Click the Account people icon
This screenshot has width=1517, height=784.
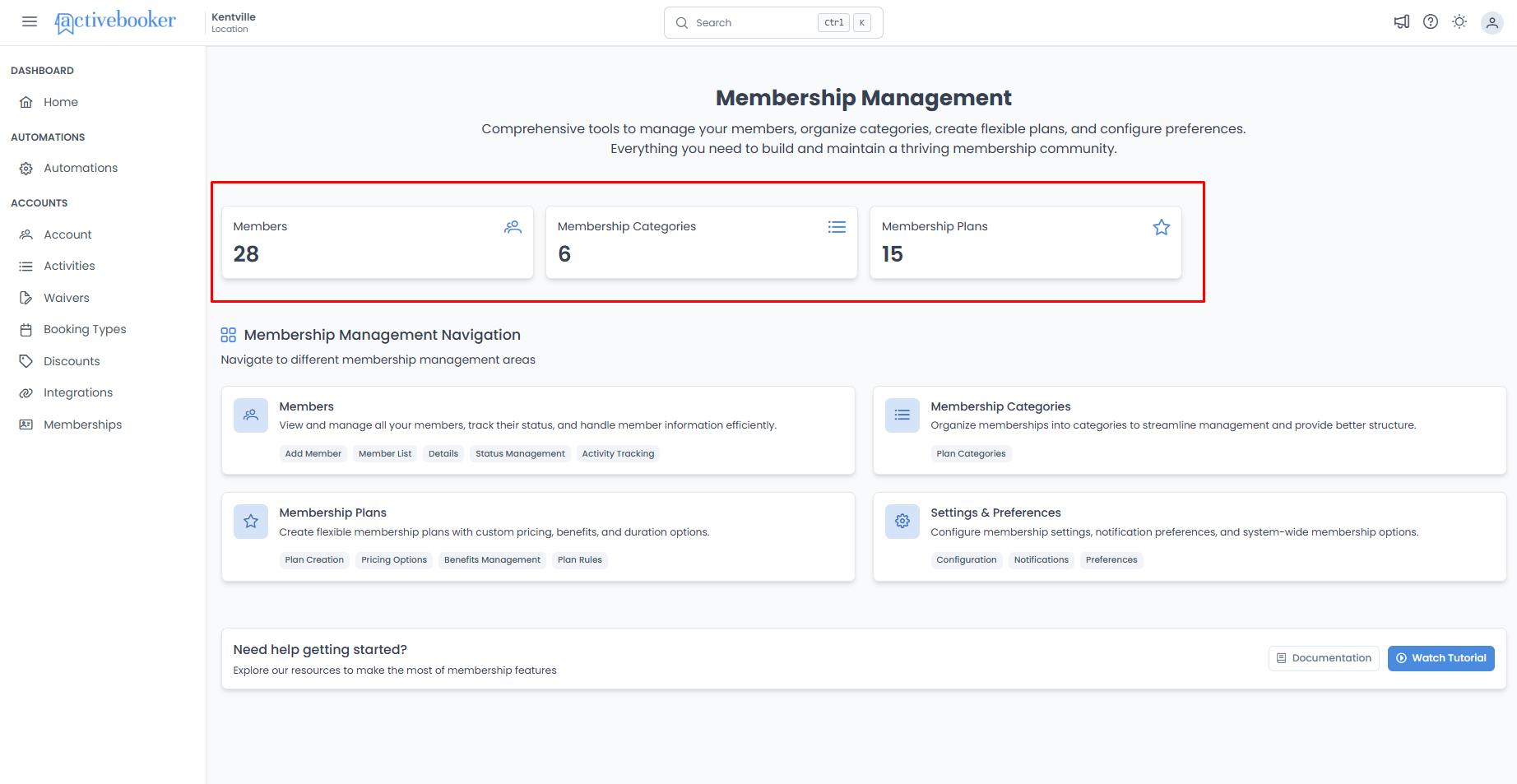point(26,234)
